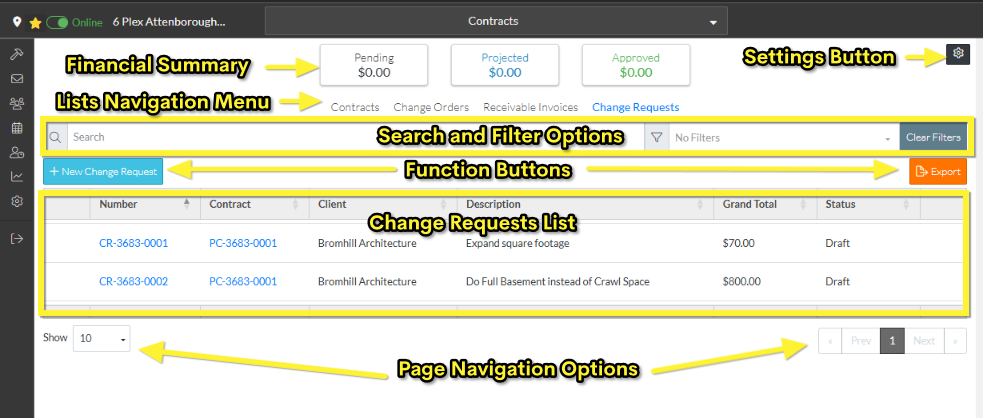Click the Projected summary card

505,65
